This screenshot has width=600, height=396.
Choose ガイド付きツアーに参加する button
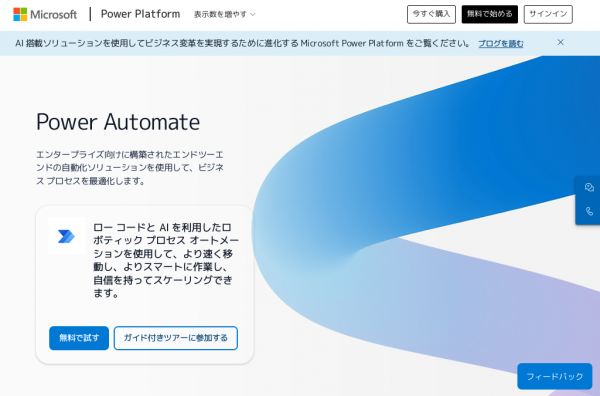[x=176, y=338]
